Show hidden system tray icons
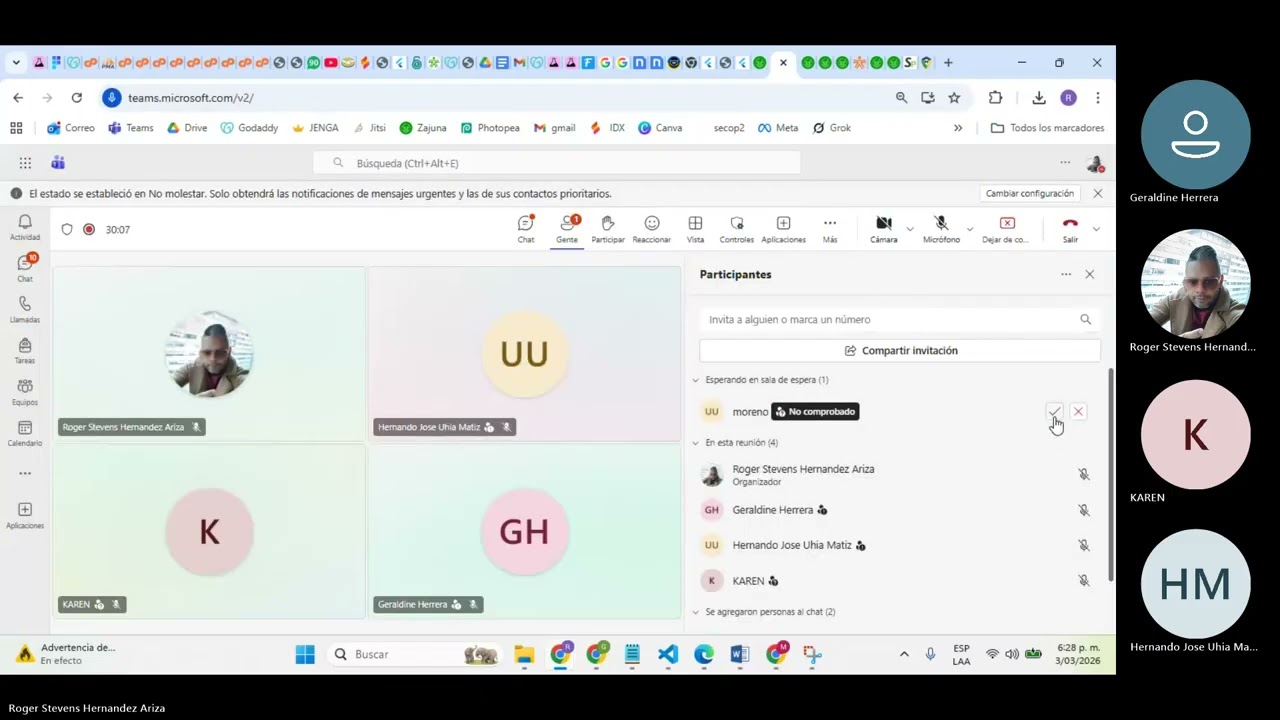This screenshot has width=1280, height=720. 904,654
